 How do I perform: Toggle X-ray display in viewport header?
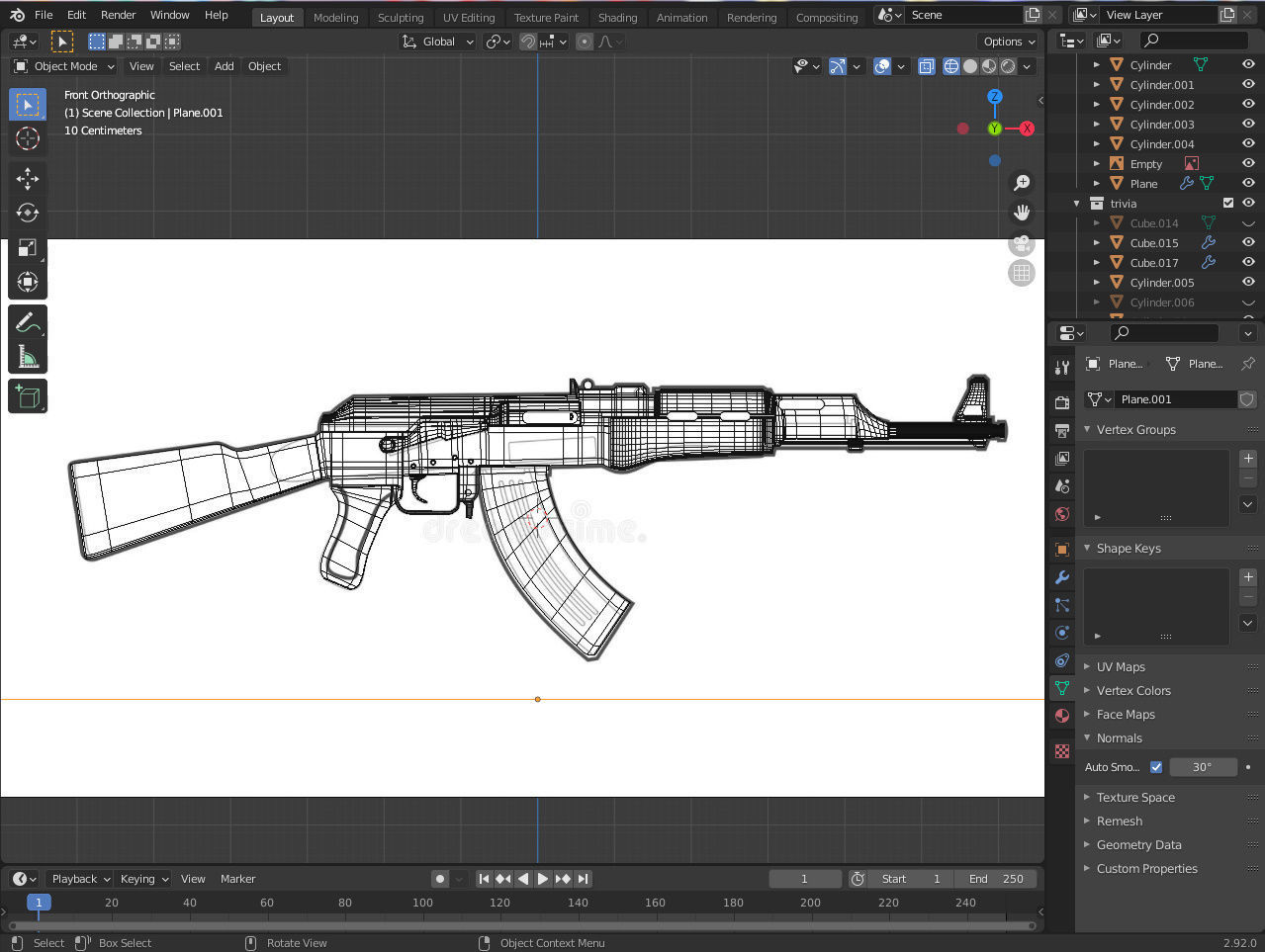click(927, 66)
